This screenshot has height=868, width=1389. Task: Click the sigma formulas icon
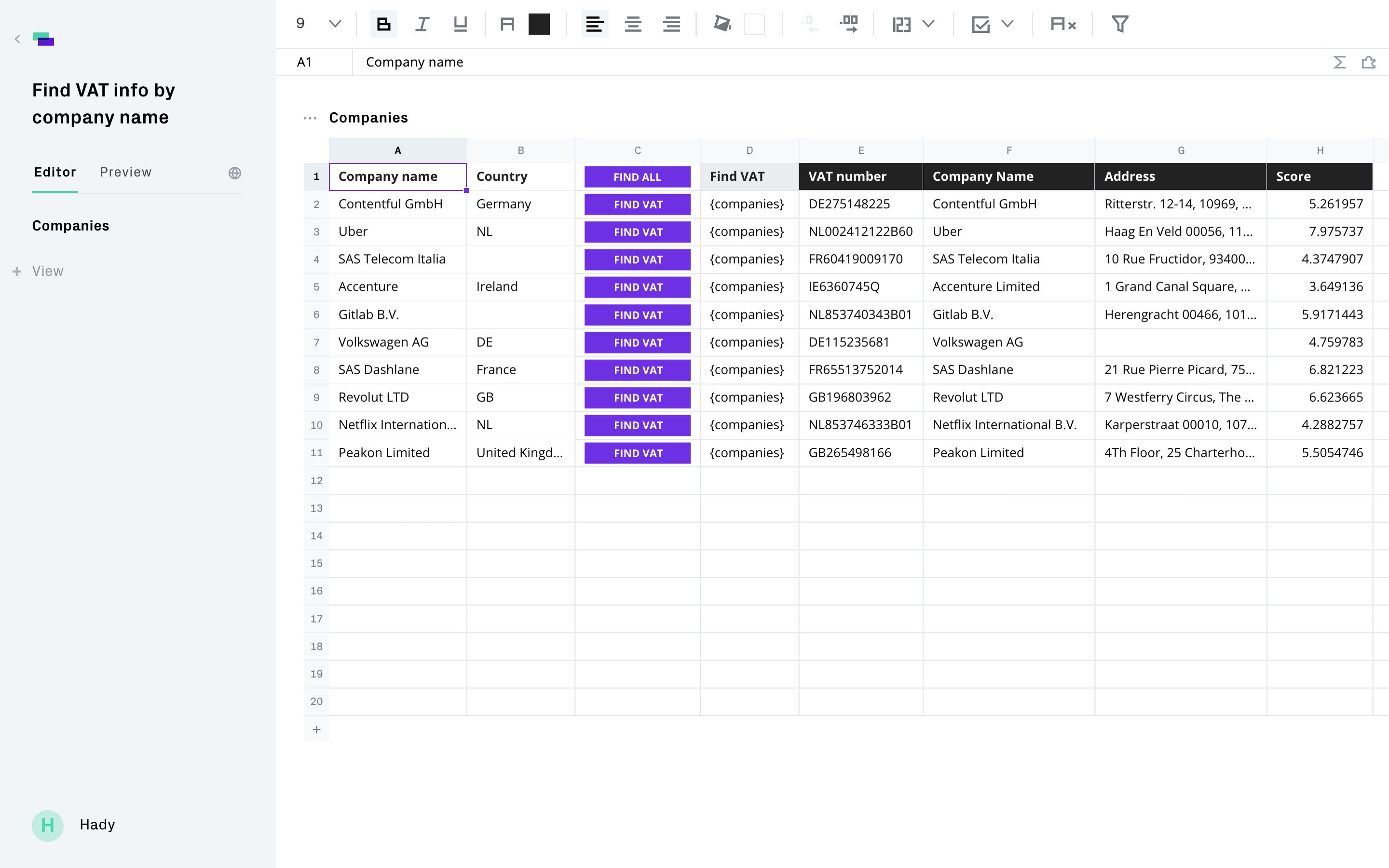pos(1339,62)
